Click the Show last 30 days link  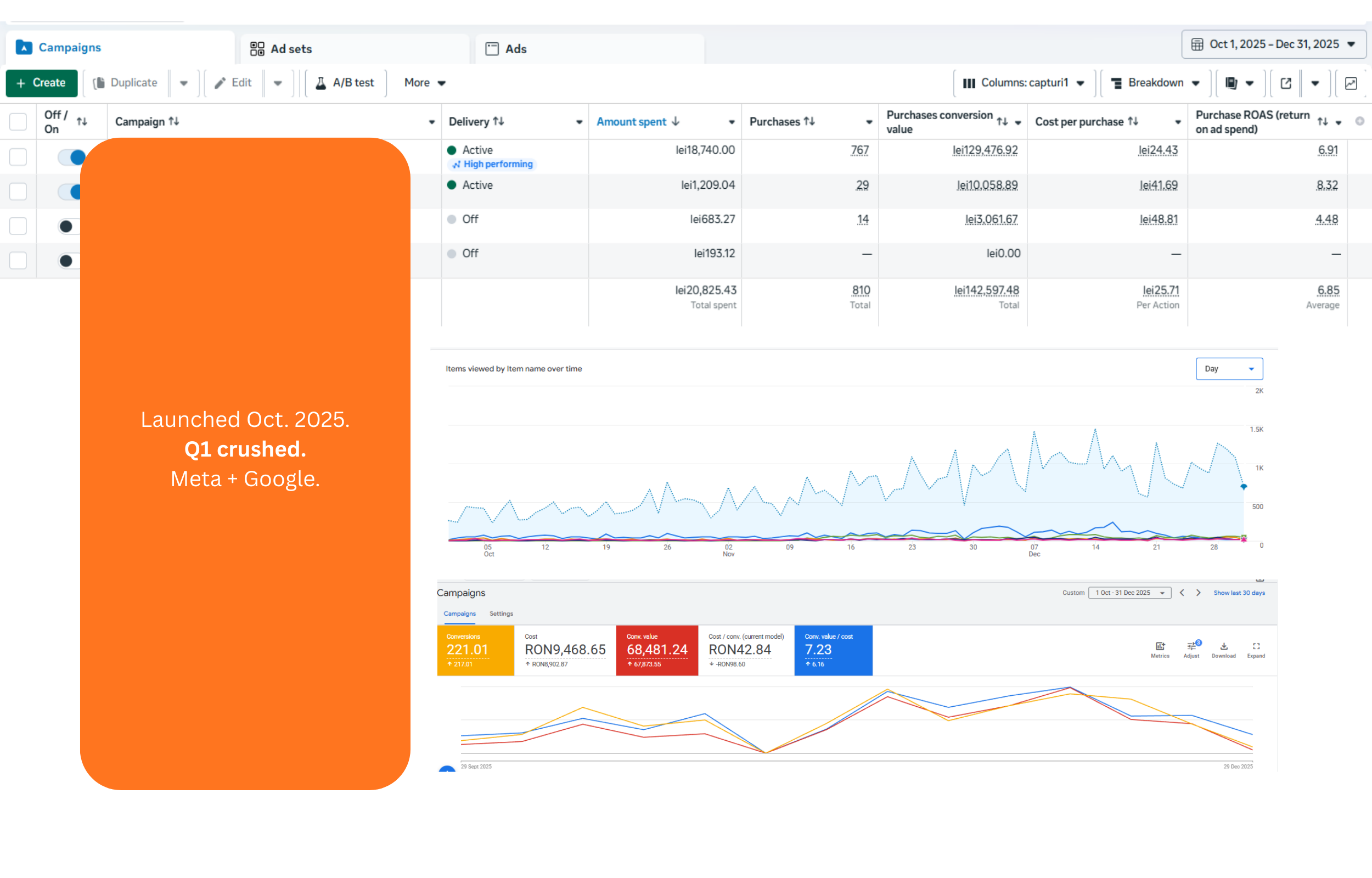tap(1239, 593)
